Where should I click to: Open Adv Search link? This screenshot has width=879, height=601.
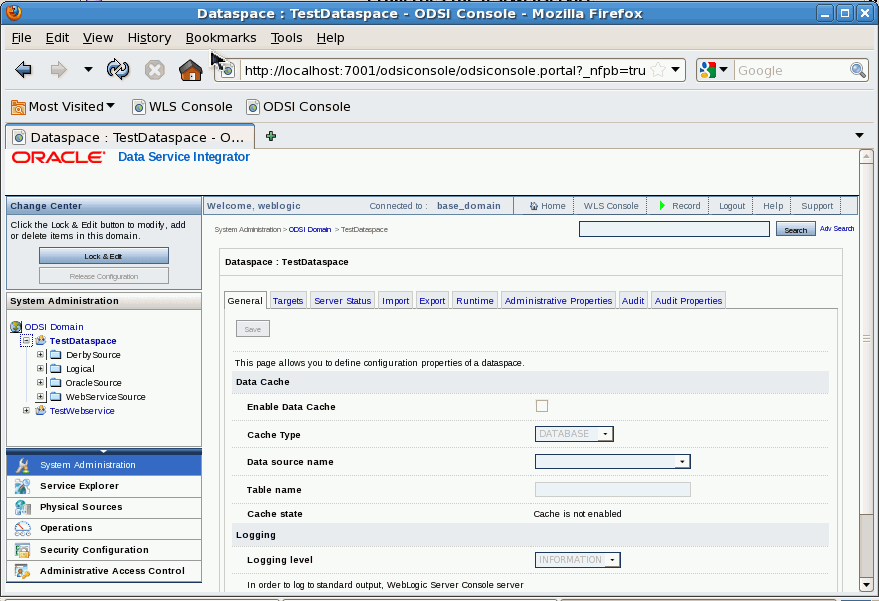836,229
